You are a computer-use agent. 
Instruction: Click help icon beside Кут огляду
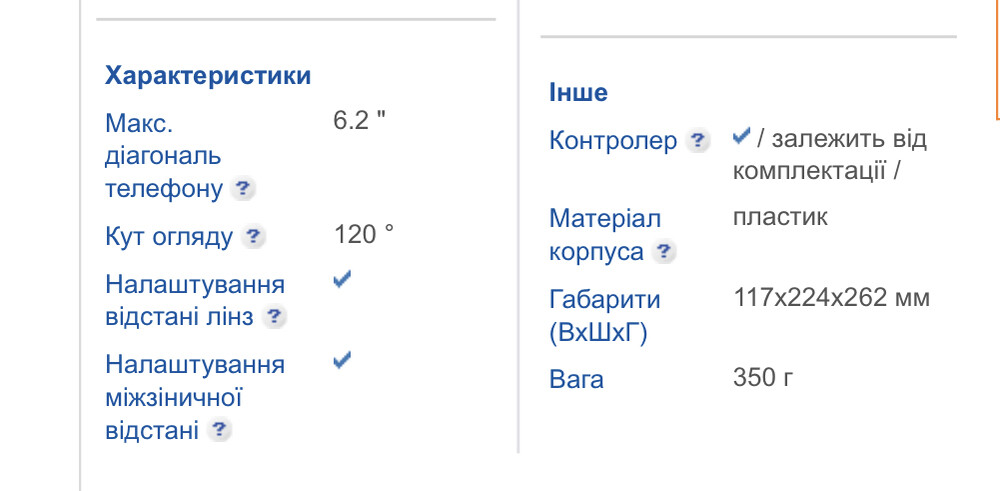255,237
